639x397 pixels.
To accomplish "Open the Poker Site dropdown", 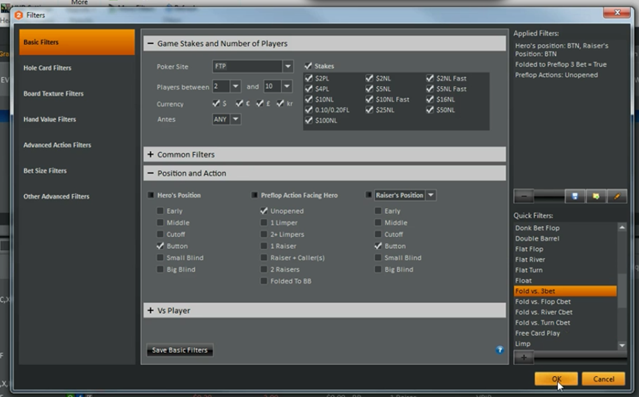I will point(288,66).
